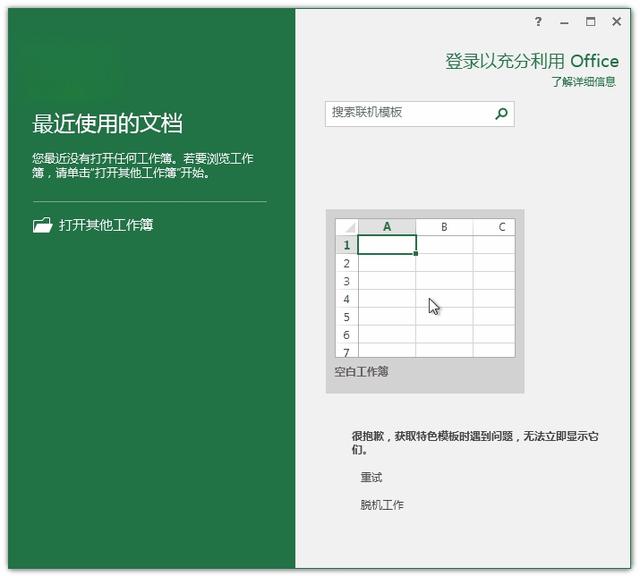Click the 搜索联机模板 search box
The width and height of the screenshot is (640, 576).
410,113
